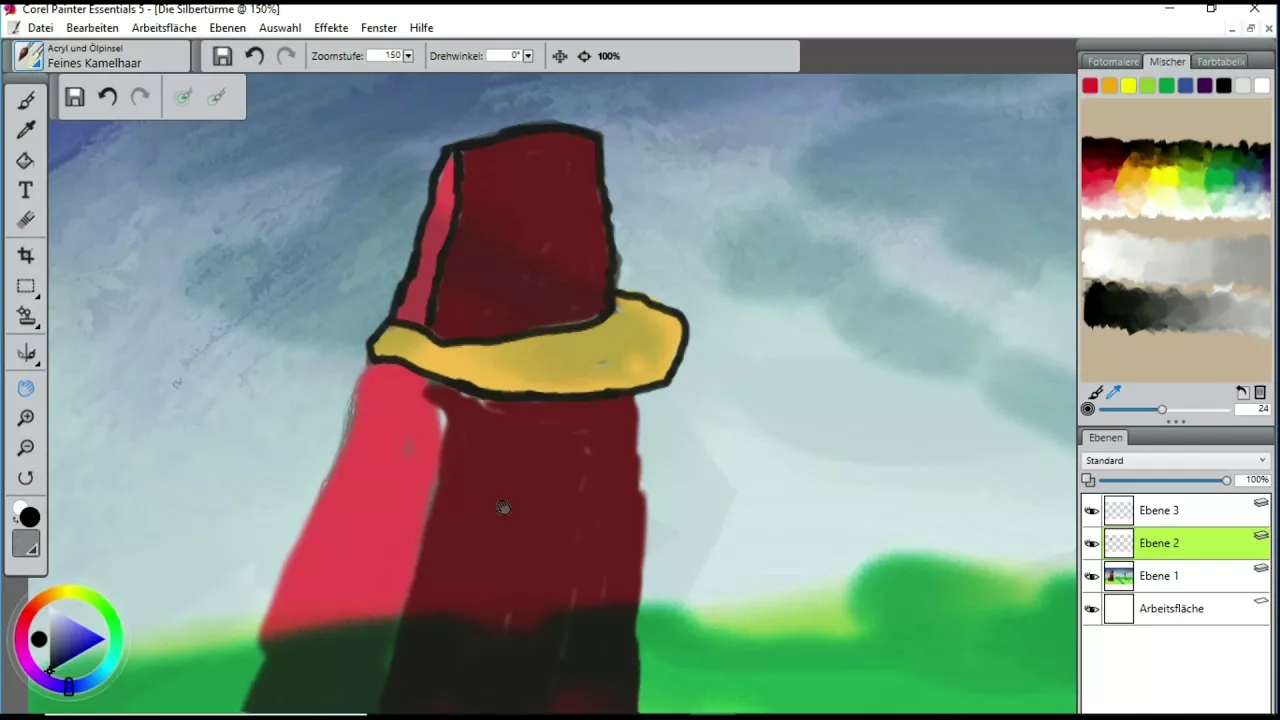Select the Cloner stamp tool
This screenshot has height=720, width=1280.
coord(26,316)
